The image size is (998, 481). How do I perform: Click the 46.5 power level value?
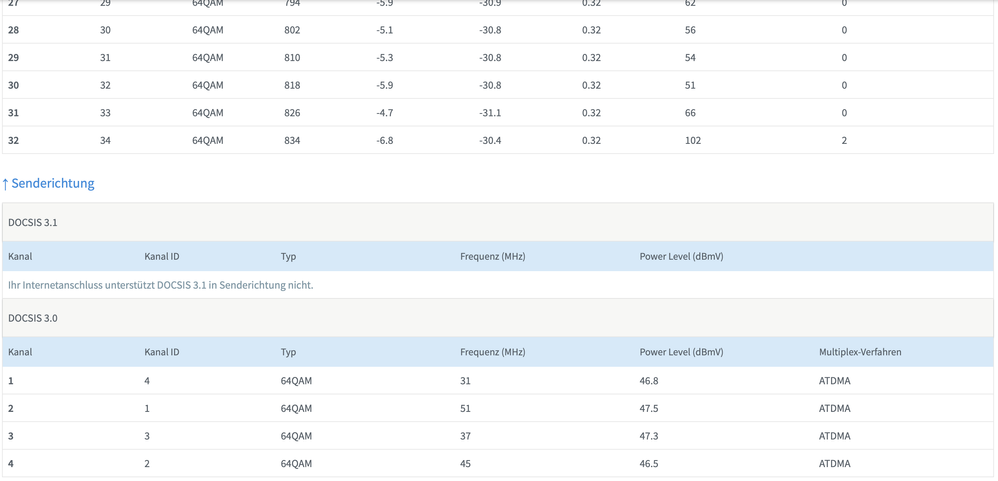point(649,464)
